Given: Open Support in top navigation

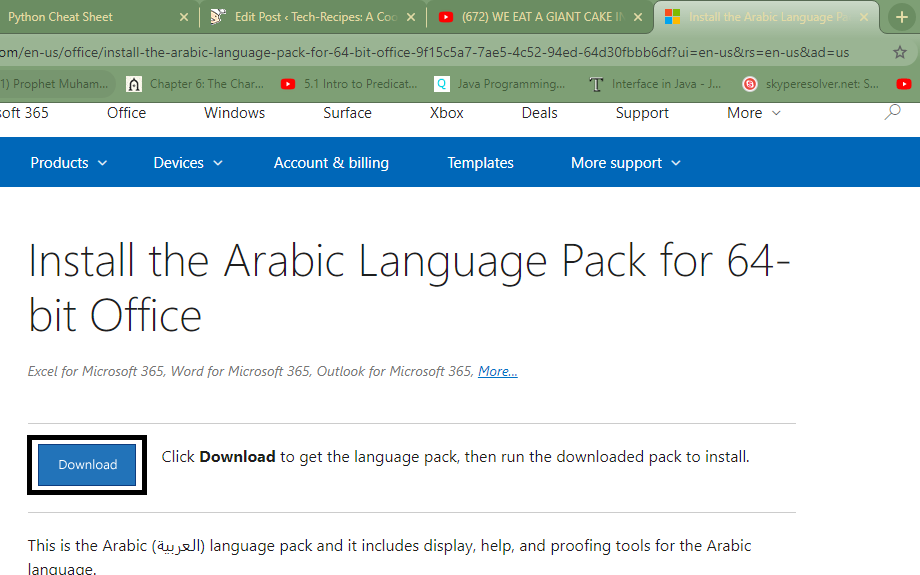Looking at the screenshot, I should (x=642, y=113).
